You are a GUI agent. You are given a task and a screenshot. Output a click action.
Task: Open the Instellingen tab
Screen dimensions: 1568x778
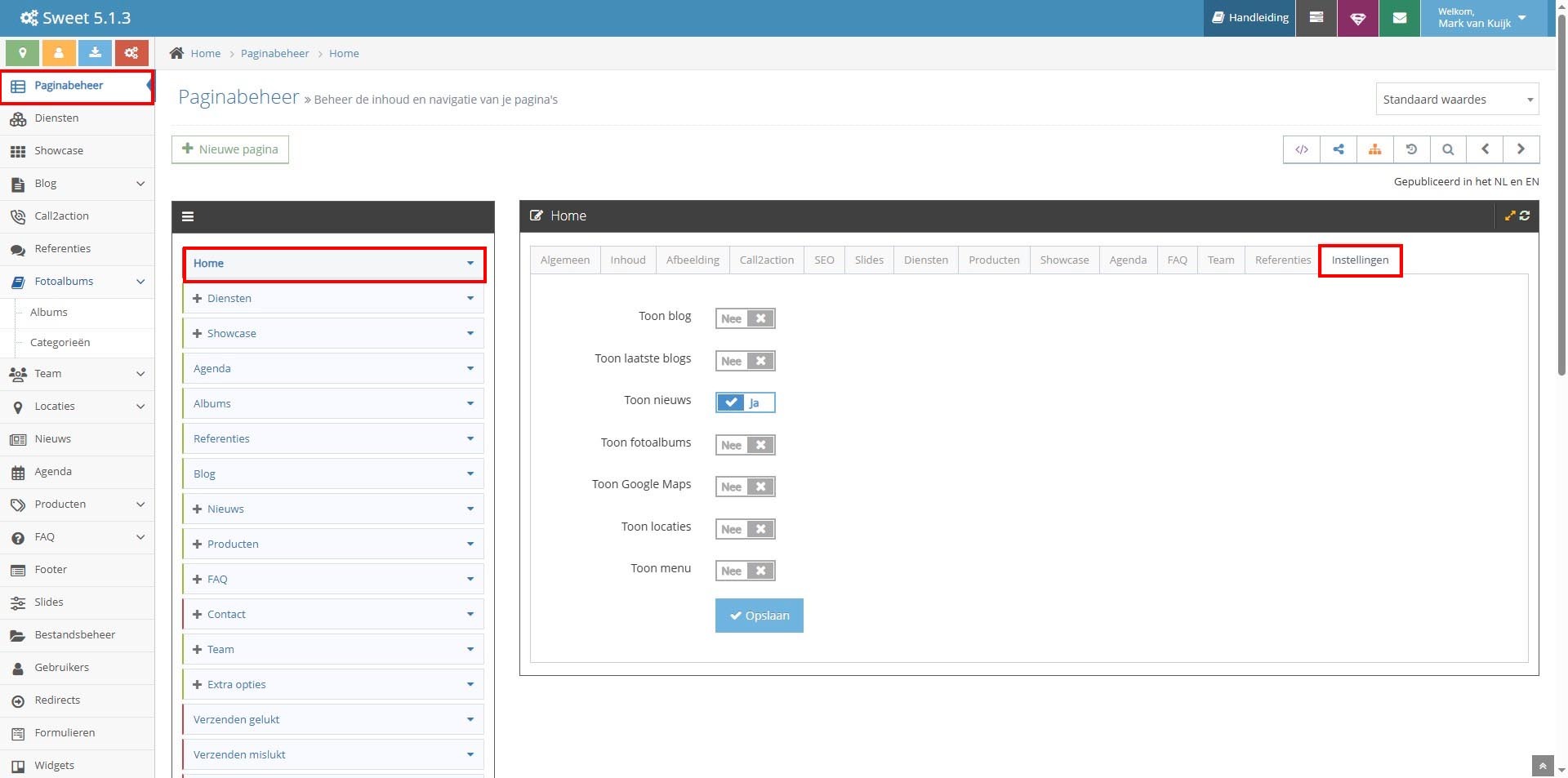(x=1360, y=260)
